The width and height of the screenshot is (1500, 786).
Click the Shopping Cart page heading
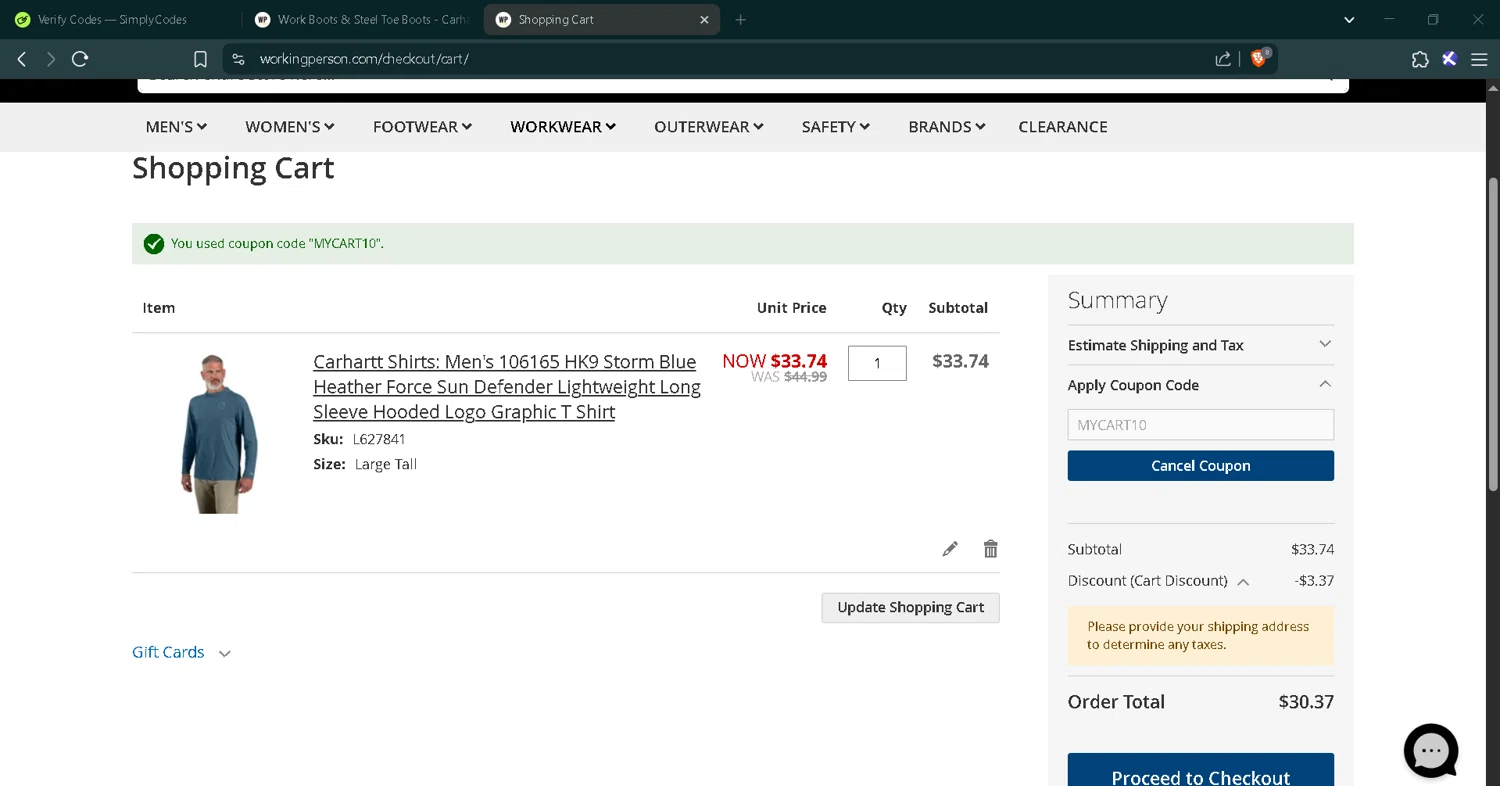pyautogui.click(x=233, y=168)
